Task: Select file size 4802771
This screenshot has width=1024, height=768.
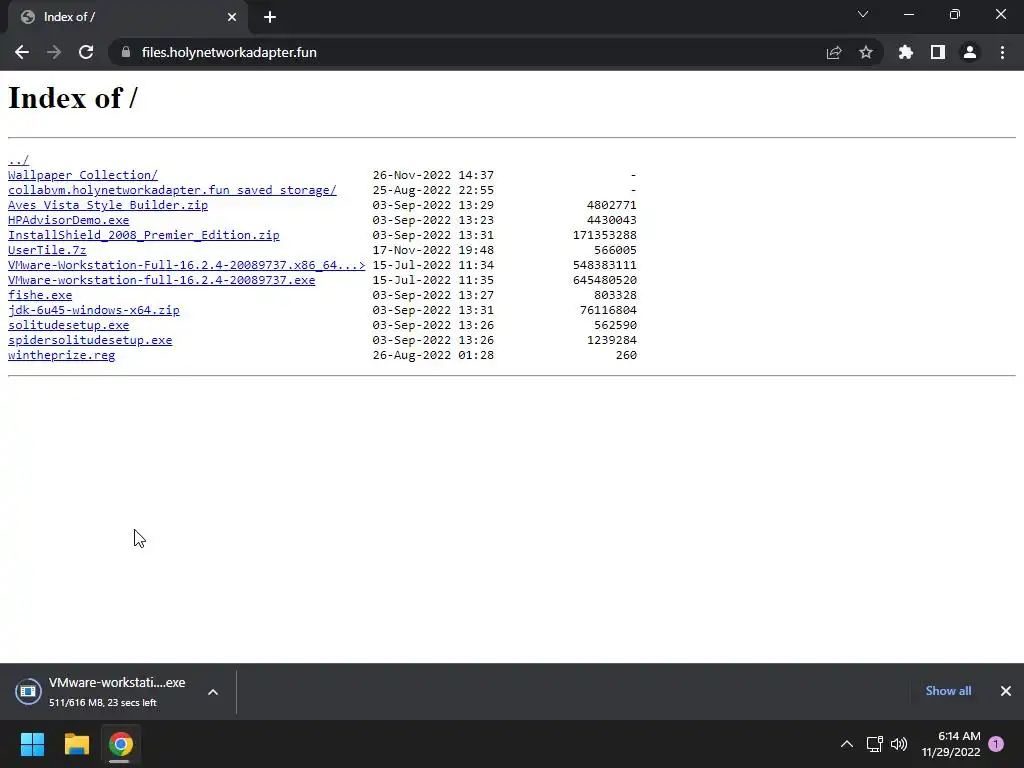Action: click(x=612, y=205)
